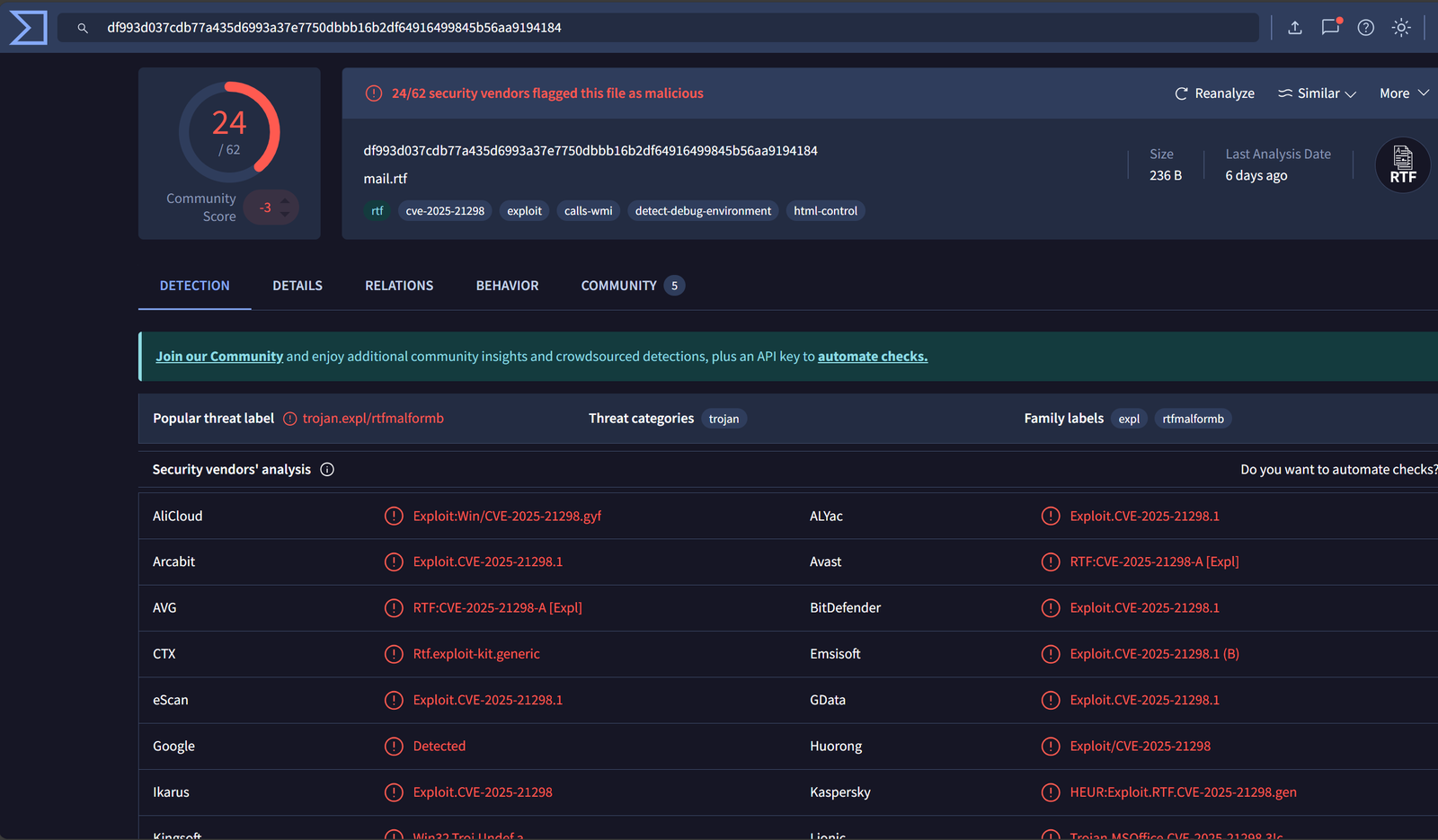The width and height of the screenshot is (1438, 840).
Task: Vote down on the Community Score
Action: 285,215
